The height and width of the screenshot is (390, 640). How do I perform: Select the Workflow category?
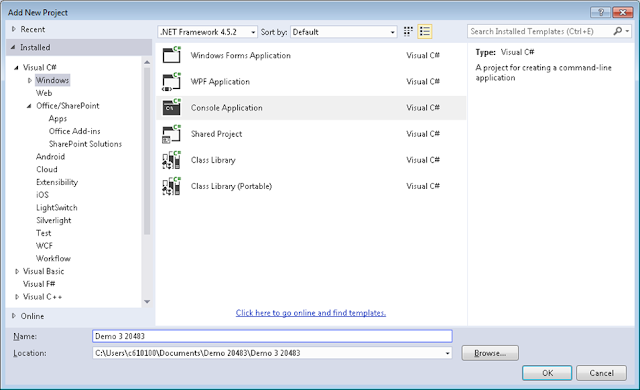53,259
